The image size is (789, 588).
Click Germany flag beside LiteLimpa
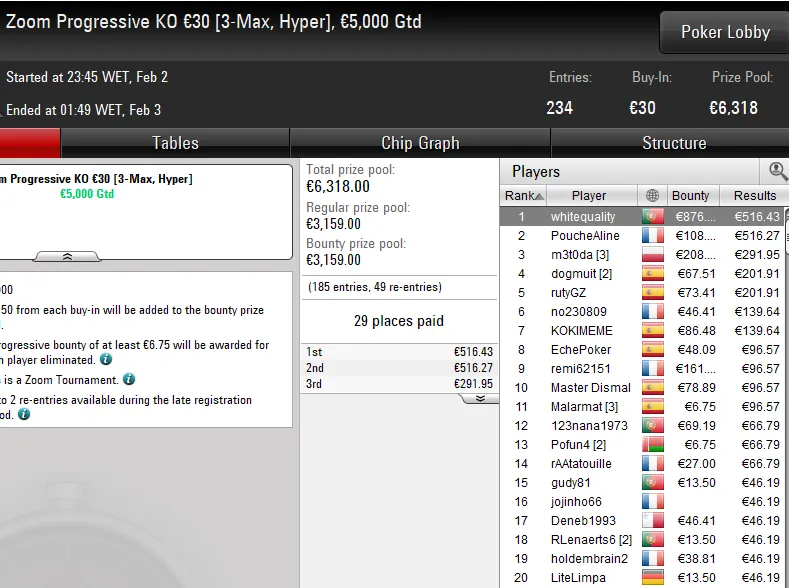(652, 577)
